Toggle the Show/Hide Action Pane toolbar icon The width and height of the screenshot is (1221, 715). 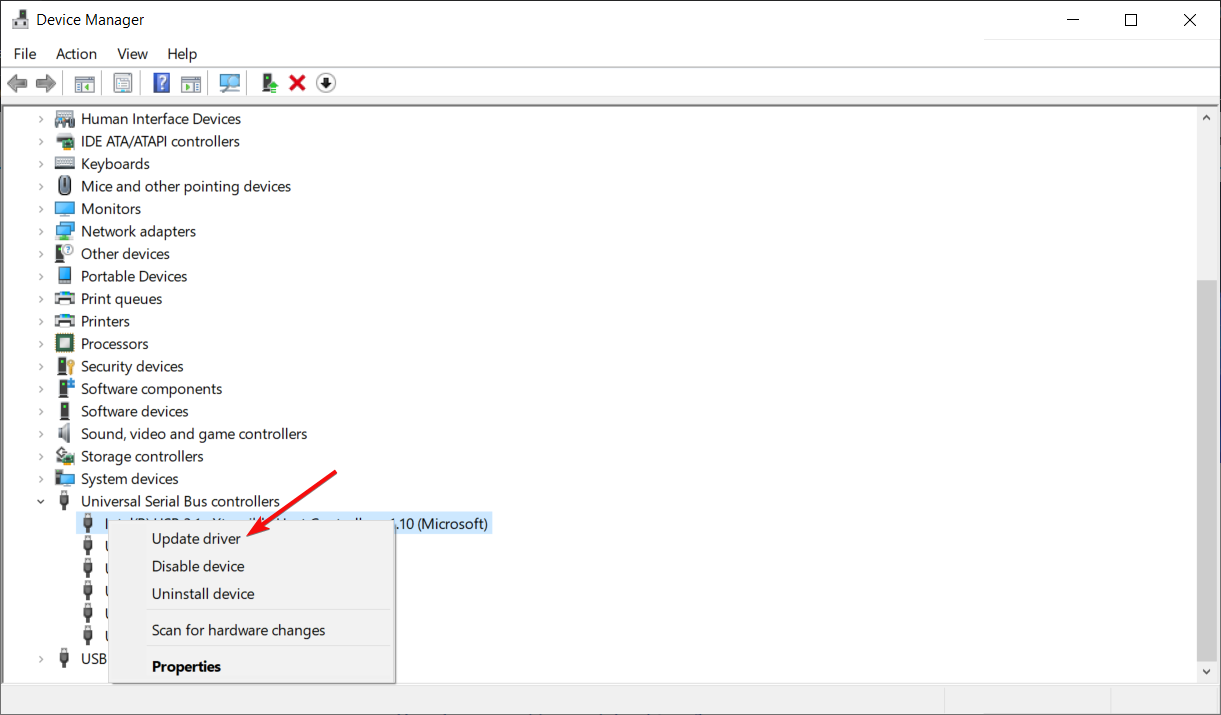pyautogui.click(x=191, y=83)
